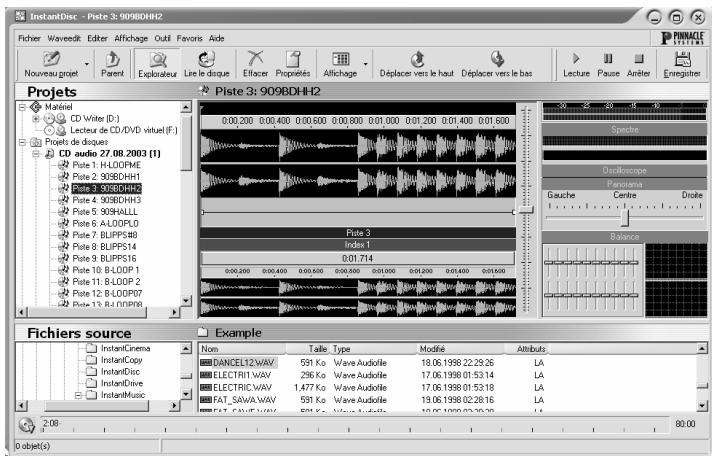Select track Piste 7: BLIPPS#8
The height and width of the screenshot is (456, 712).
pyautogui.click(x=105, y=235)
